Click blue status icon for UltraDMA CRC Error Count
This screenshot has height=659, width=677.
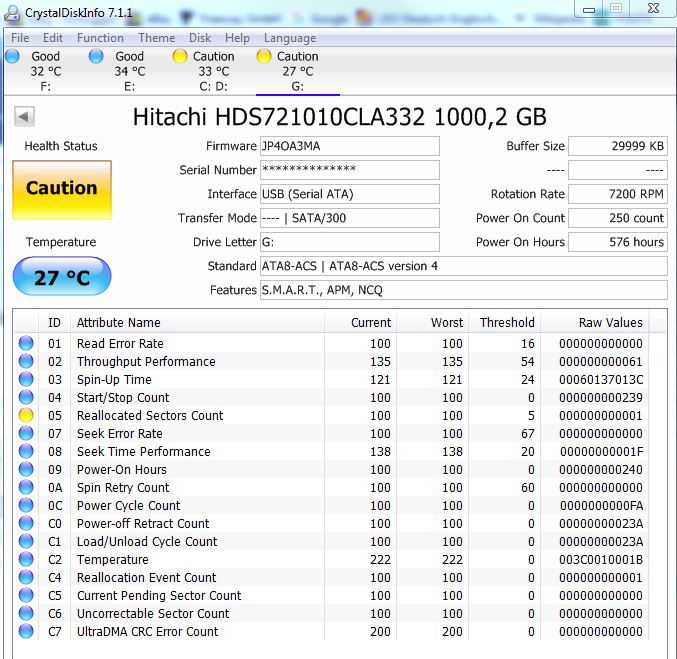pyautogui.click(x=26, y=631)
